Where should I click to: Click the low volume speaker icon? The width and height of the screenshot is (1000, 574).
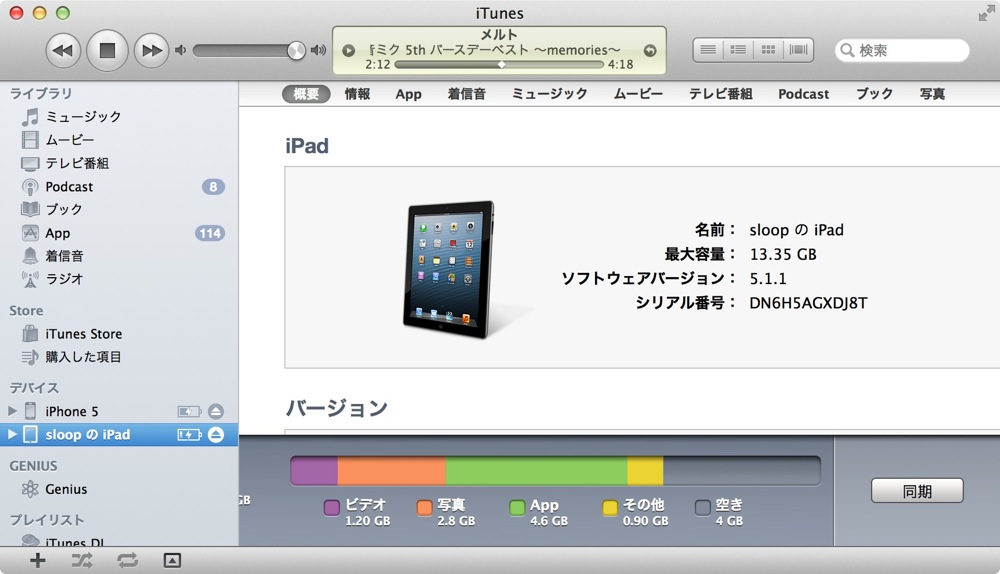(180, 50)
